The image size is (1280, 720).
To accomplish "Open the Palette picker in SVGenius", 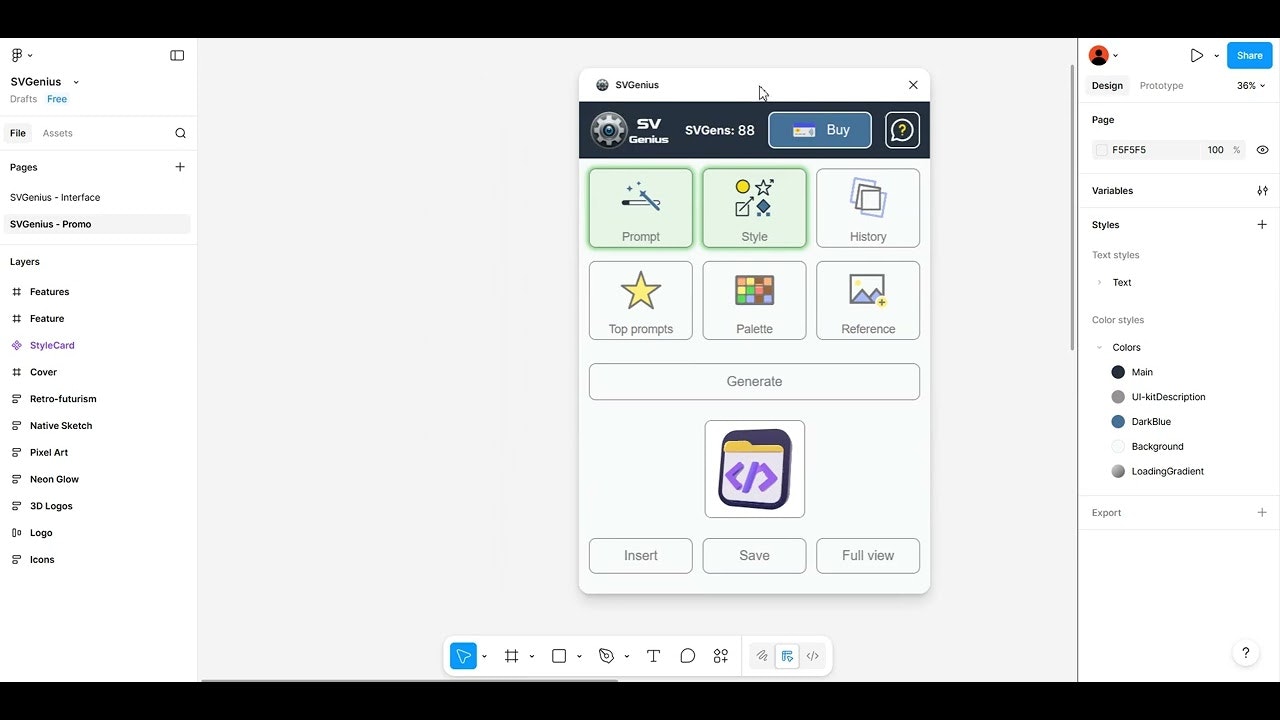I will (754, 300).
